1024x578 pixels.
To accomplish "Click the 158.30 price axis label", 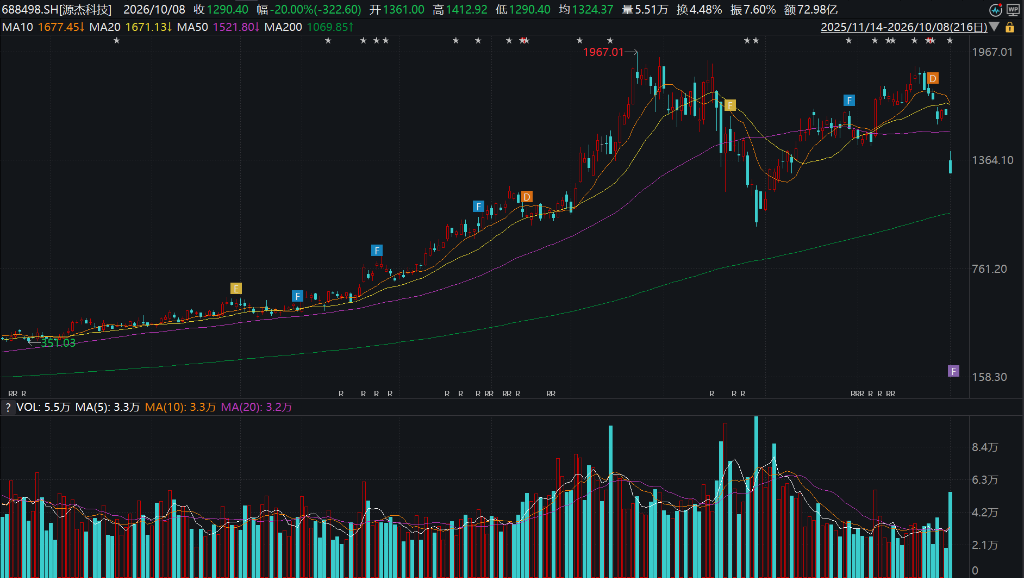I will [x=989, y=377].
